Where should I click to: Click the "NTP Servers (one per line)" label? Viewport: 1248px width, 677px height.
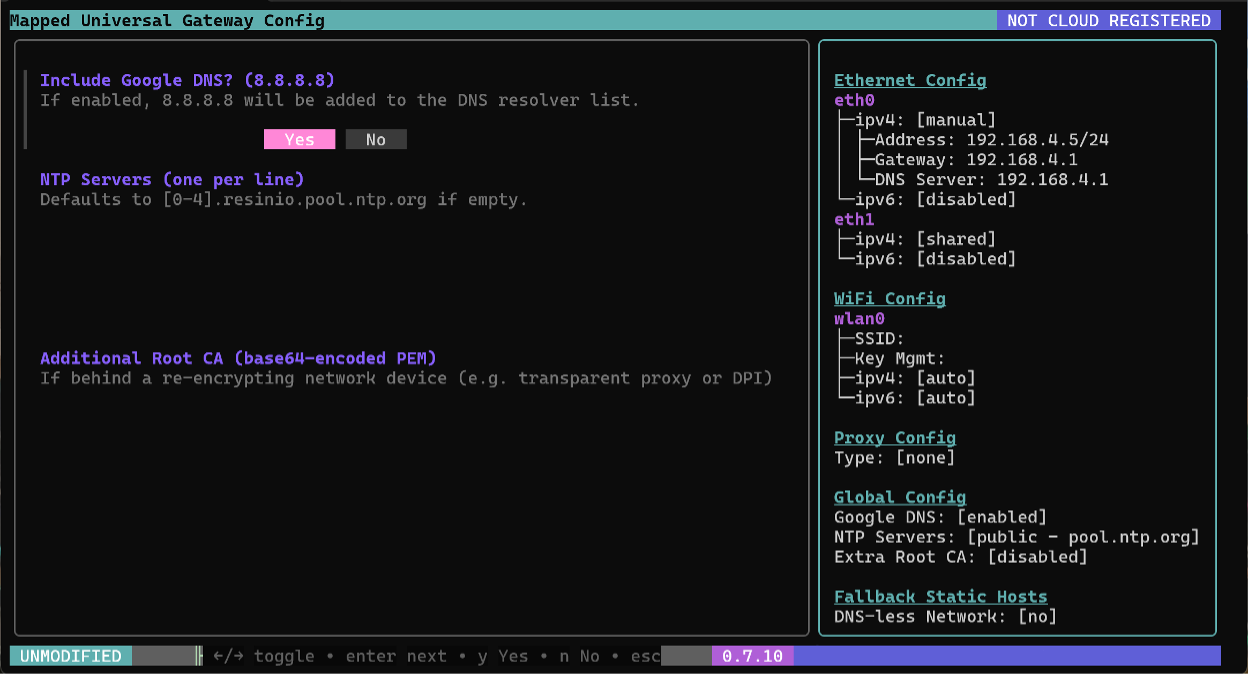pos(172,179)
